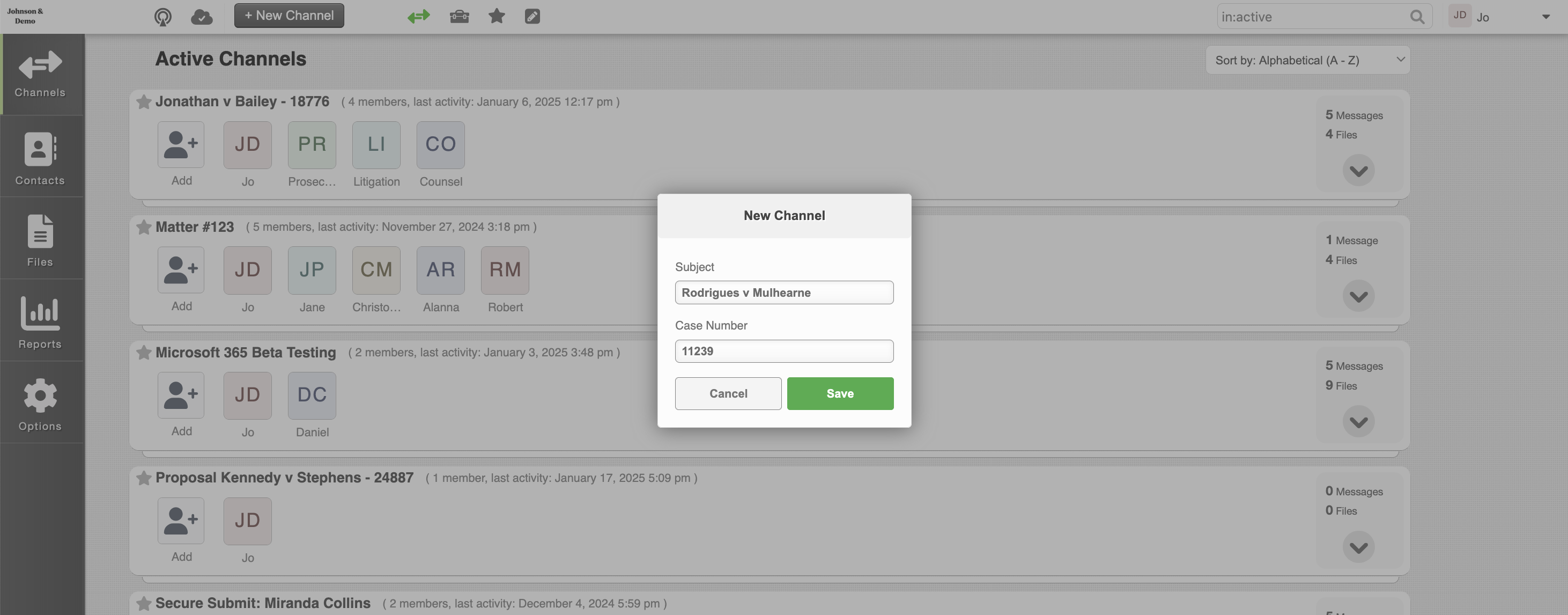Select AR Alanna member avatar
The width and height of the screenshot is (1568, 615).
pos(441,270)
